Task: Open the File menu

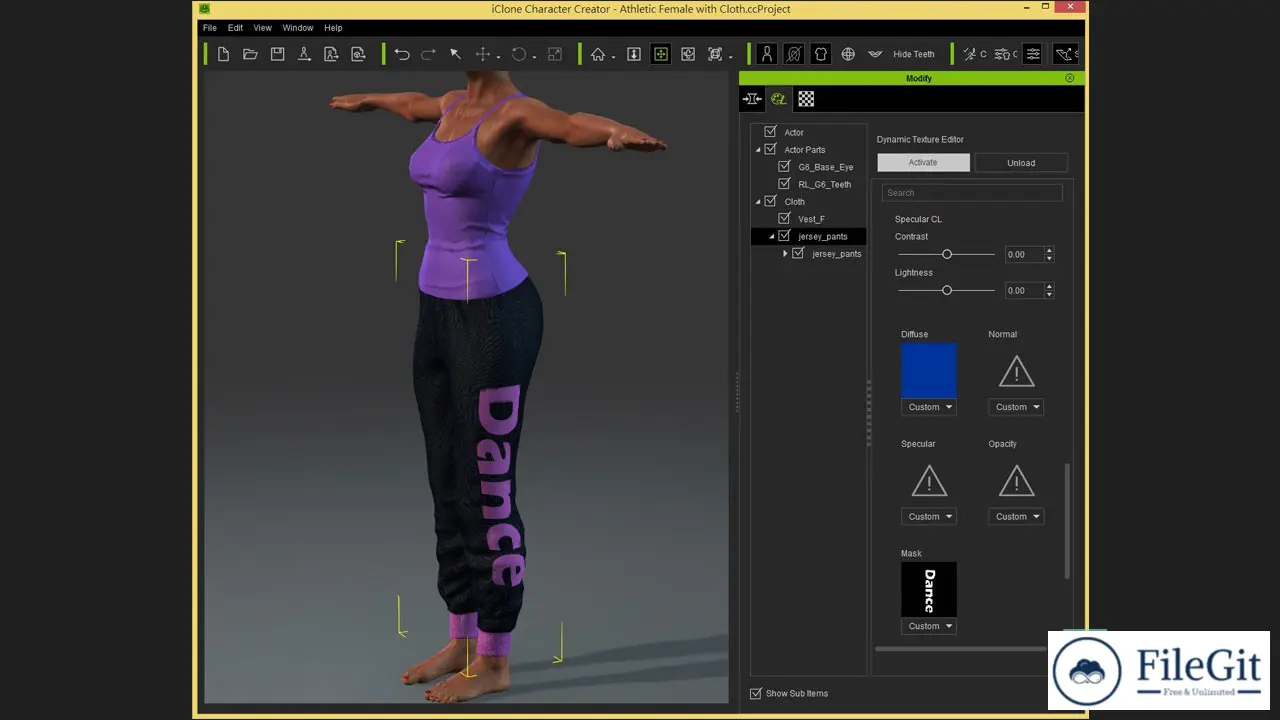Action: (210, 28)
